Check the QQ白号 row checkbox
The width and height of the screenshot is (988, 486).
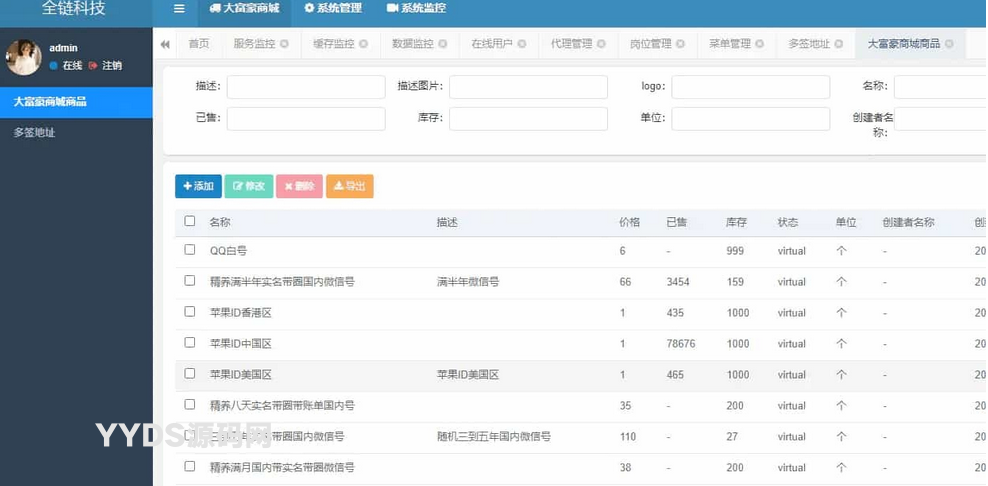click(190, 250)
